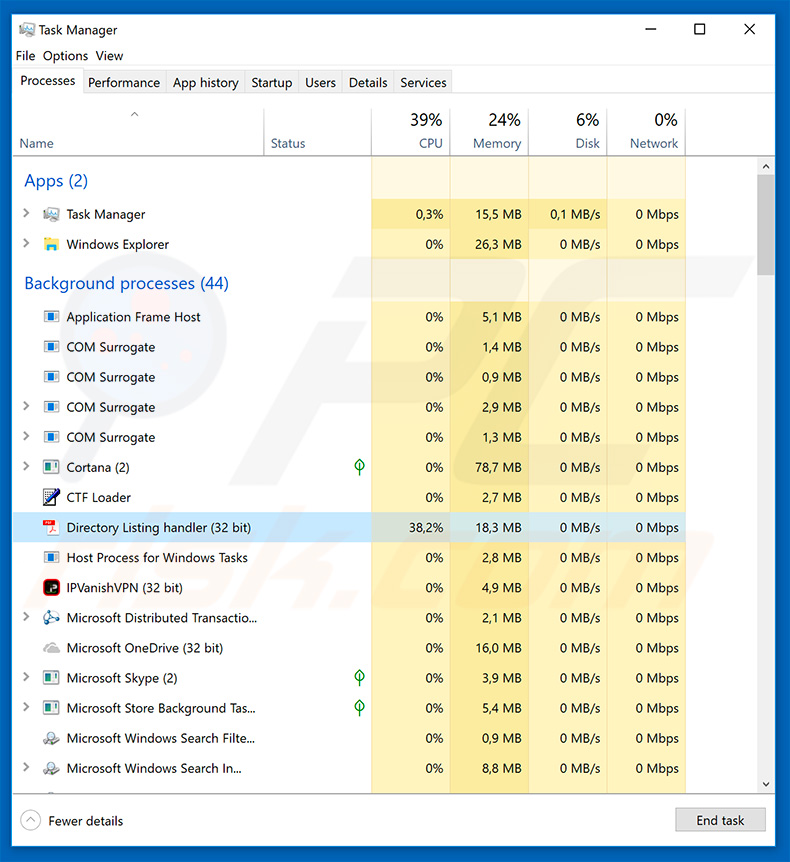The width and height of the screenshot is (790, 862).
Task: Open the File menu
Action: pos(25,56)
